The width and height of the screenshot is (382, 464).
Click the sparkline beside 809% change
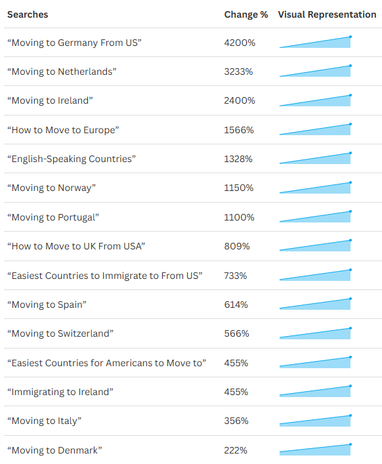tap(315, 246)
